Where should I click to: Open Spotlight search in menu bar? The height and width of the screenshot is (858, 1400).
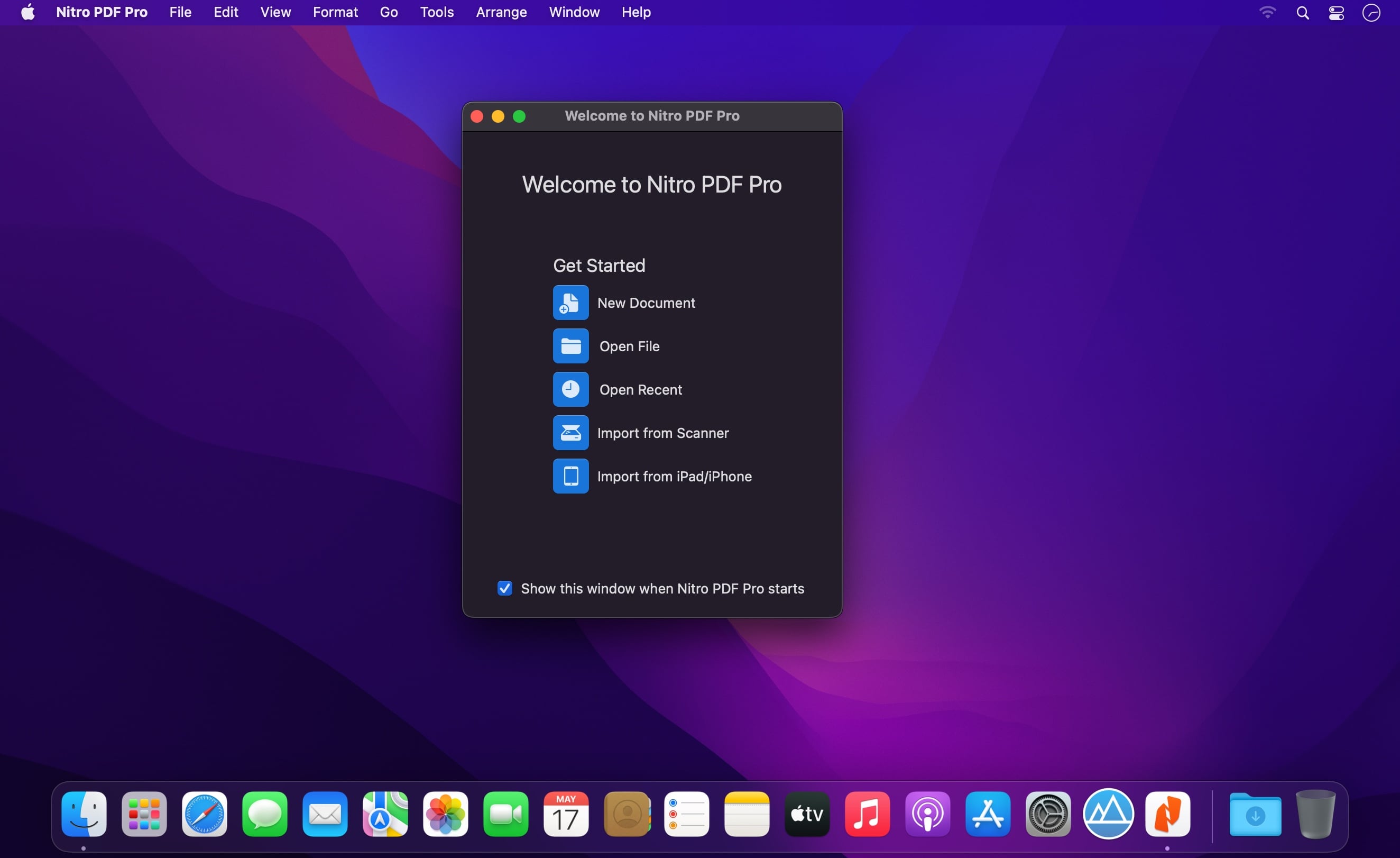pos(1302,13)
